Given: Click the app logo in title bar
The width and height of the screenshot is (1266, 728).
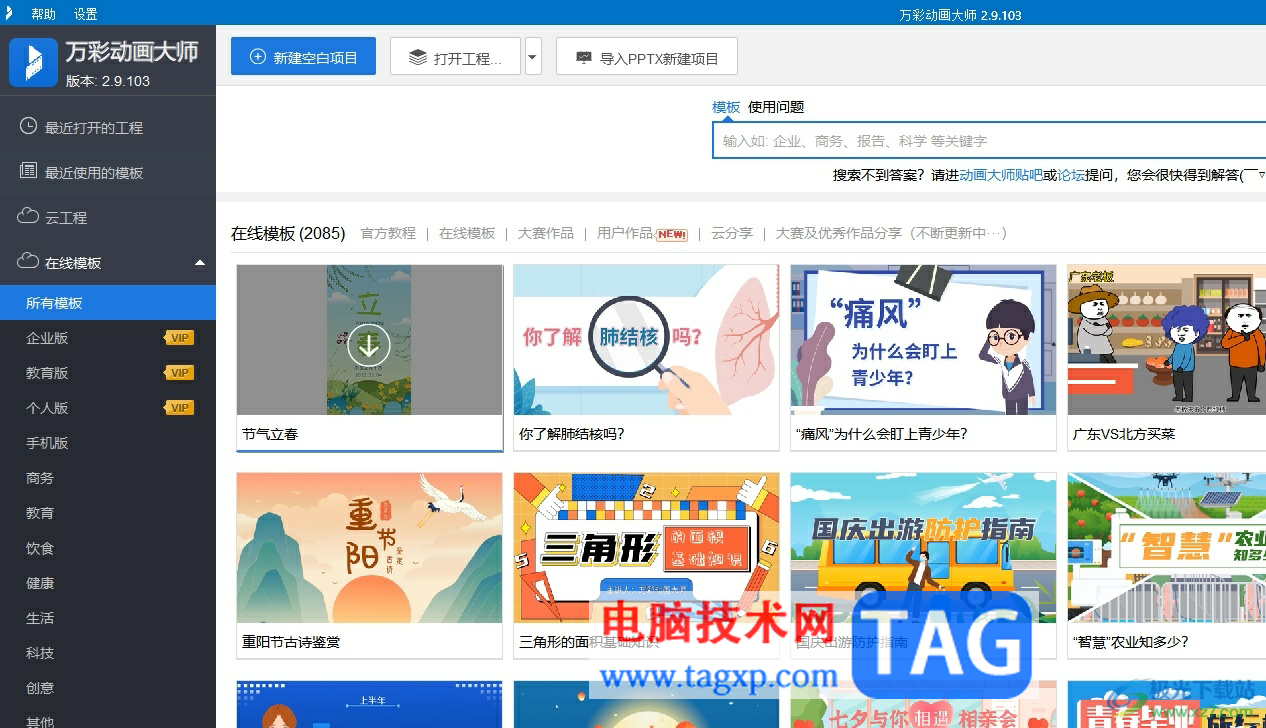Looking at the screenshot, I should (x=11, y=13).
